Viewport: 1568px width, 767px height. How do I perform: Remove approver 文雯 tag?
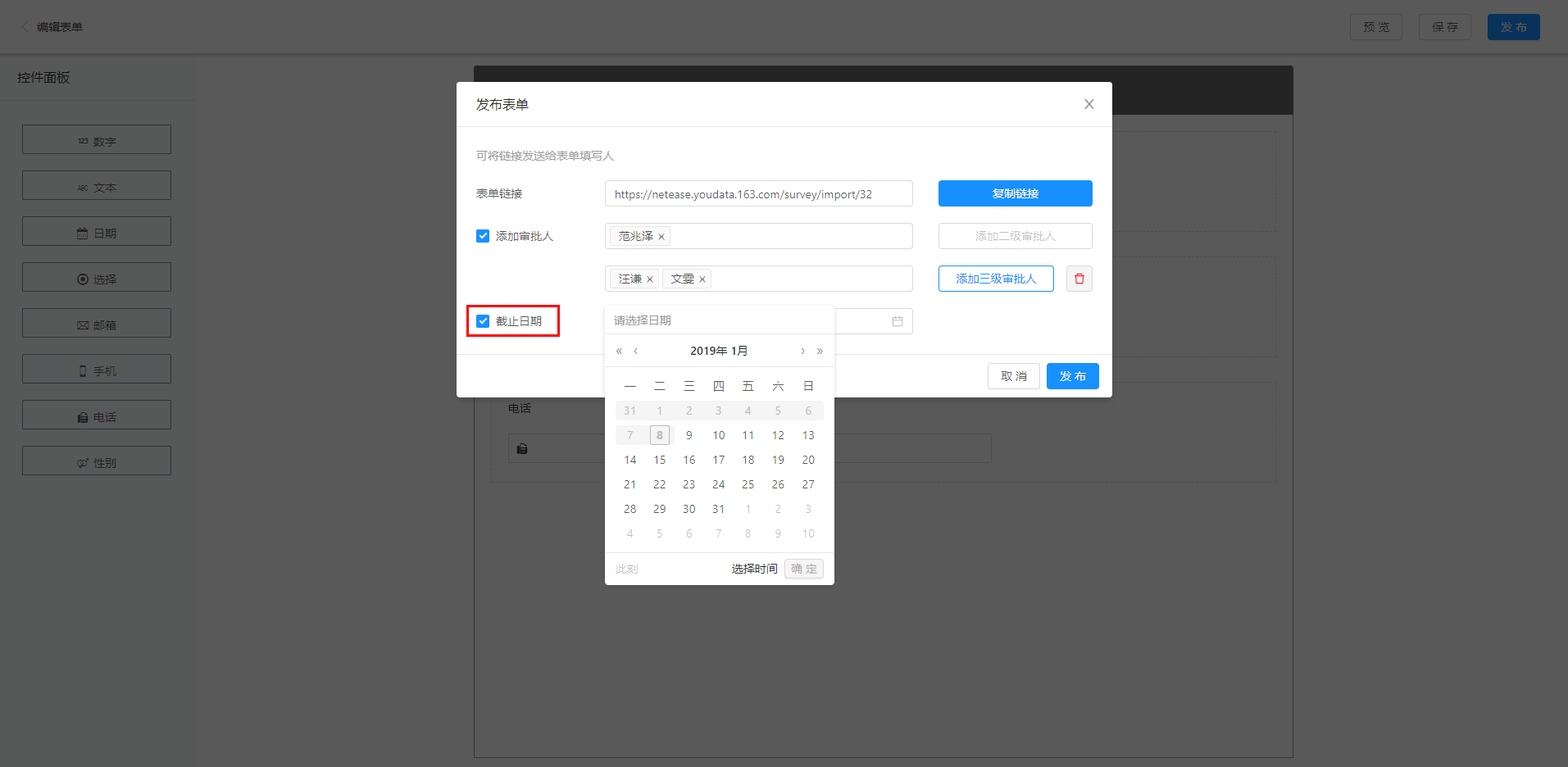[x=702, y=279]
